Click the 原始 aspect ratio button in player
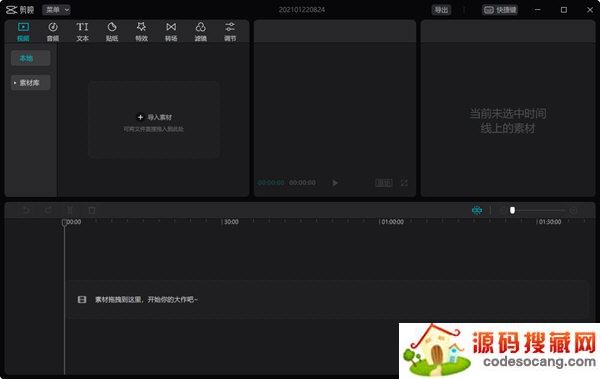Viewport: 600px width, 379px height. click(x=383, y=183)
